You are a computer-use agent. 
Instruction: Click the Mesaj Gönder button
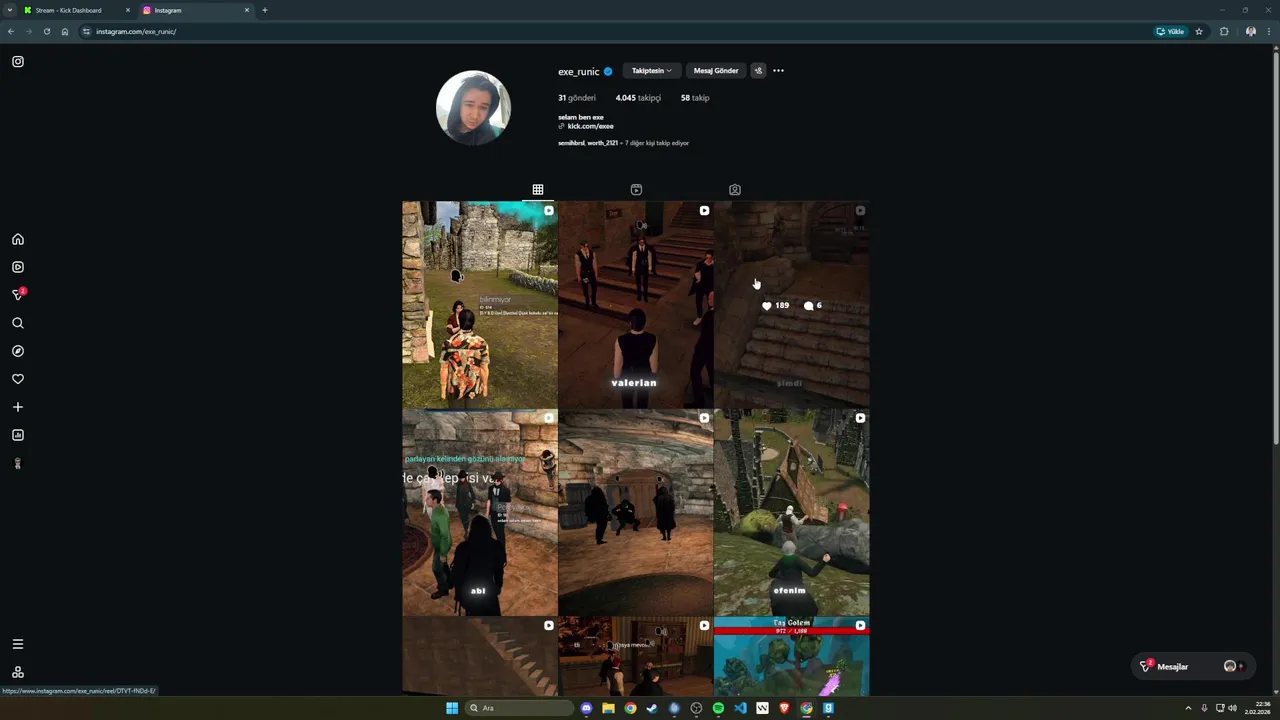coord(716,71)
